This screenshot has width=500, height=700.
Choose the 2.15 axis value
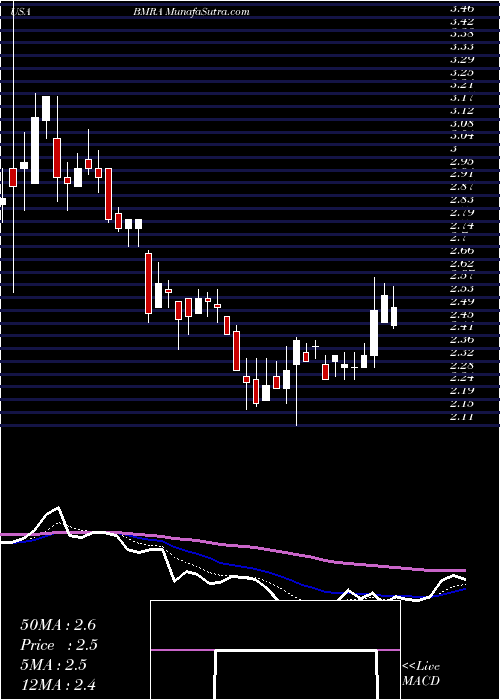pyautogui.click(x=461, y=404)
